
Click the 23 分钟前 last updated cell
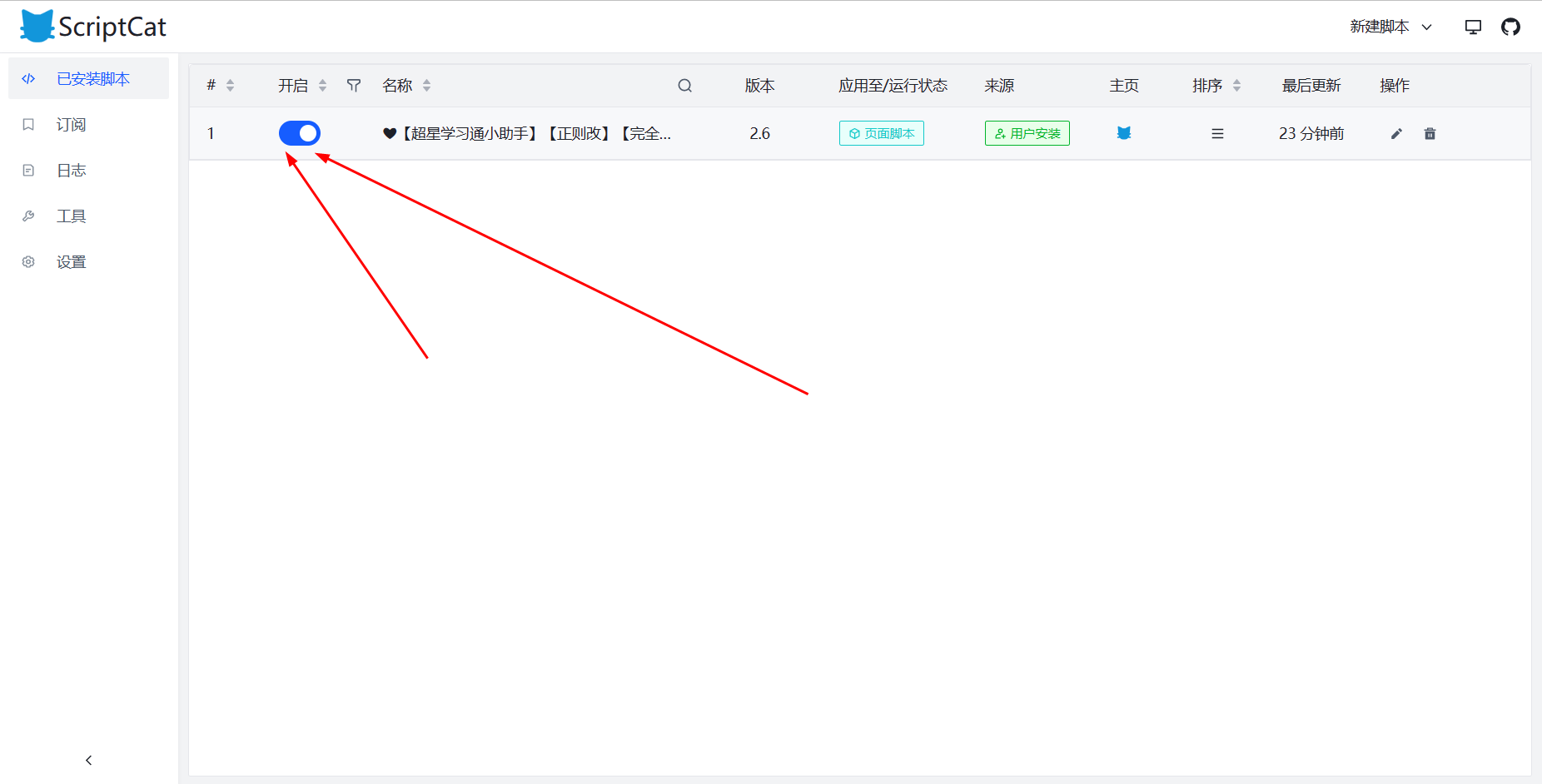coord(1311,133)
